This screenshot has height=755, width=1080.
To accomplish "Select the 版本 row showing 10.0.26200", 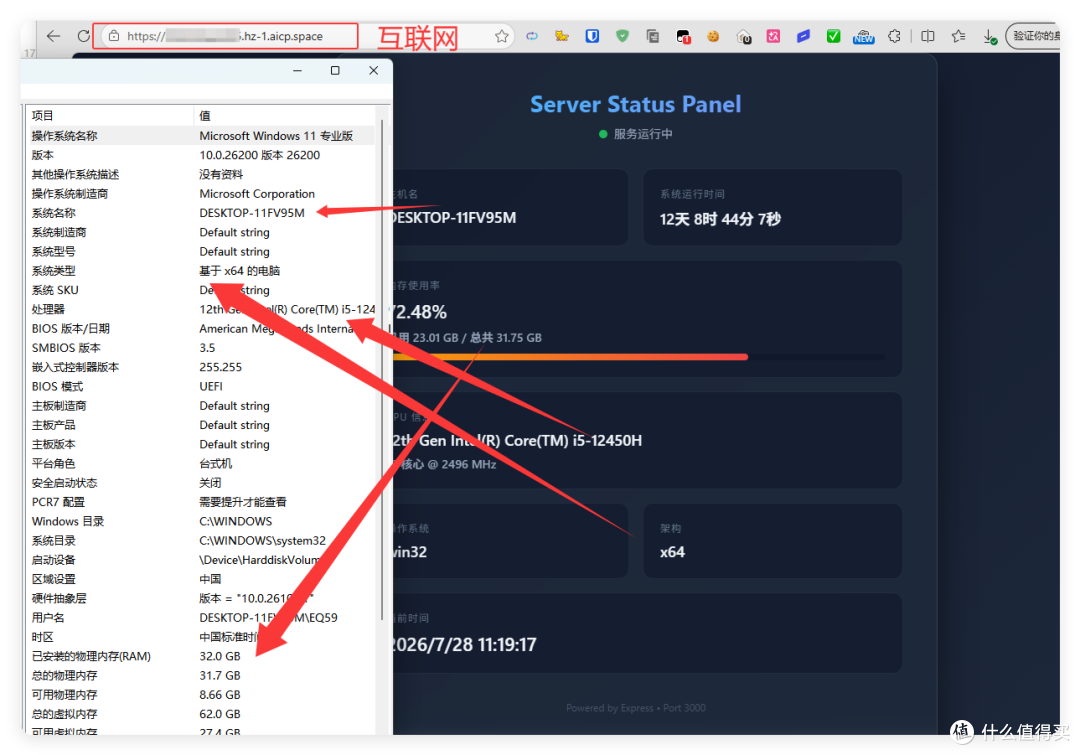I will [x=201, y=155].
